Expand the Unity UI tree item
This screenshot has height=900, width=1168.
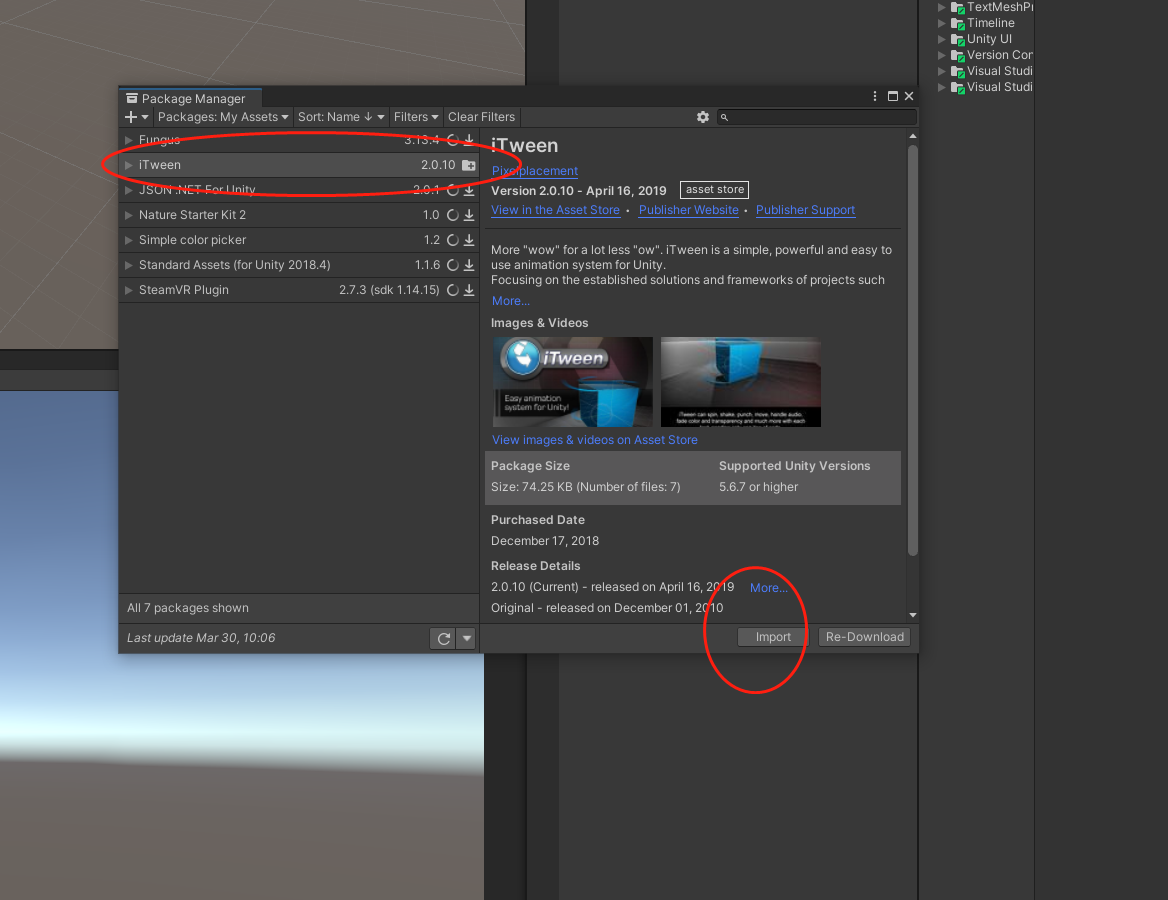pyautogui.click(x=941, y=38)
